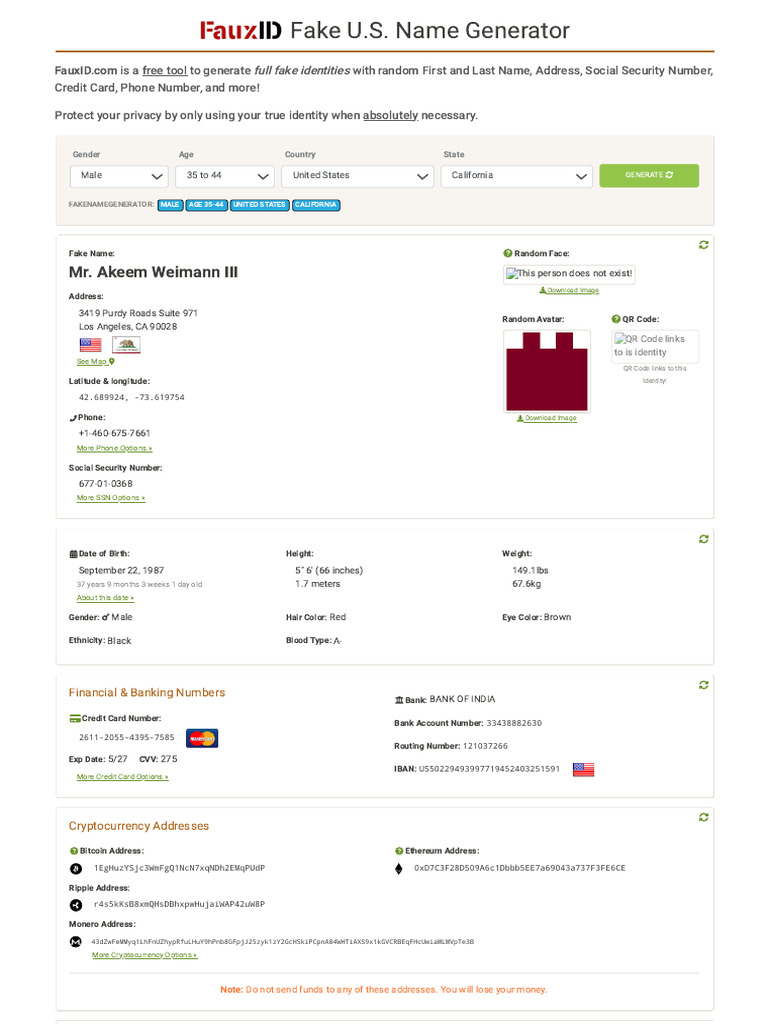Click the Monero address string

point(283,942)
